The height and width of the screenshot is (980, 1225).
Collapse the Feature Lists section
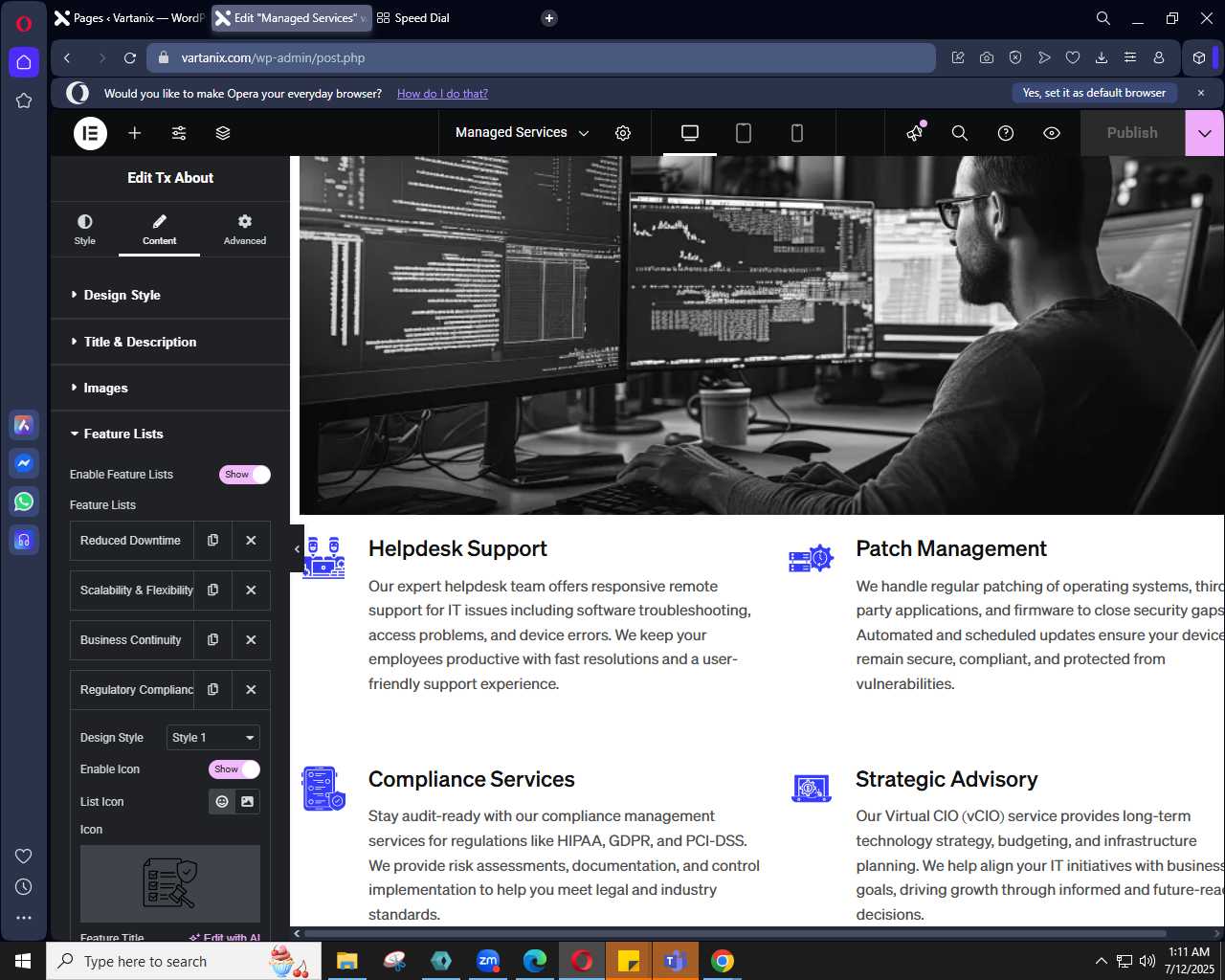click(x=170, y=434)
